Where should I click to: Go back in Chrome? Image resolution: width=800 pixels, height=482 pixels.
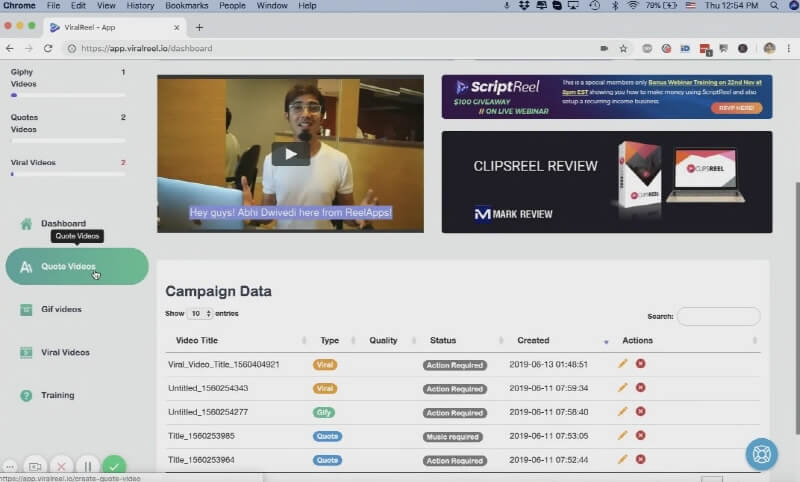pyautogui.click(x=10, y=48)
